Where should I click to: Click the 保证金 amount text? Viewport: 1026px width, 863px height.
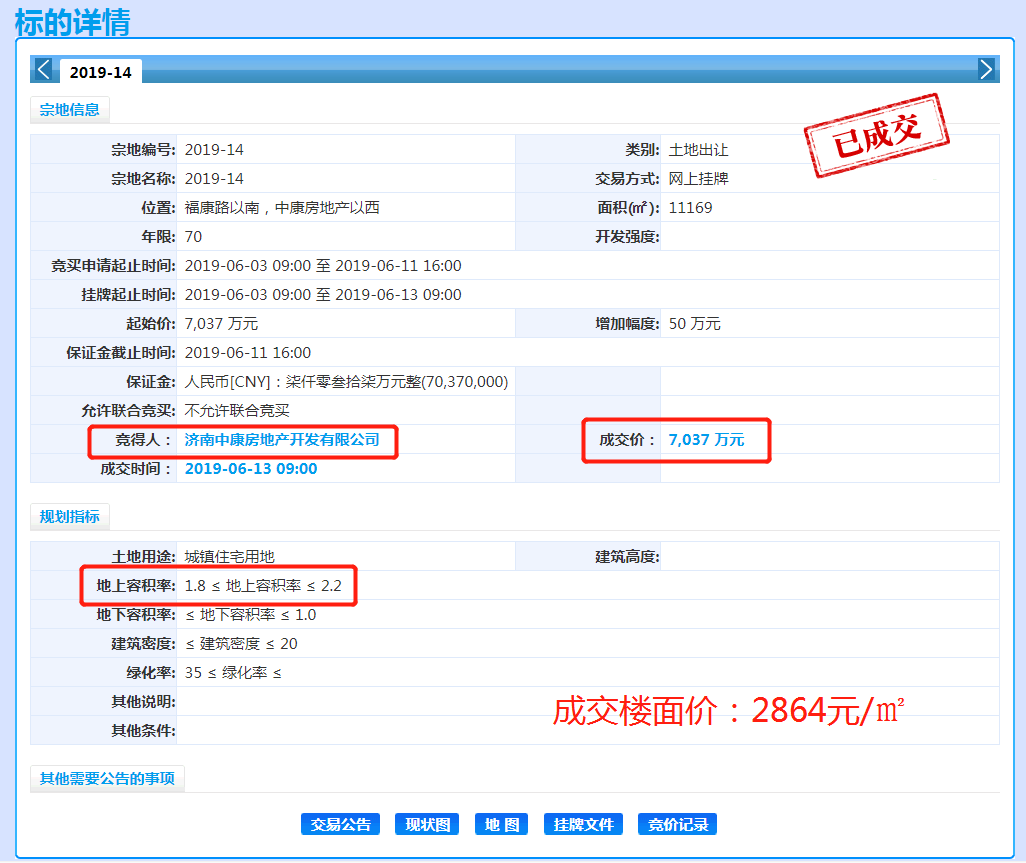pos(346,381)
